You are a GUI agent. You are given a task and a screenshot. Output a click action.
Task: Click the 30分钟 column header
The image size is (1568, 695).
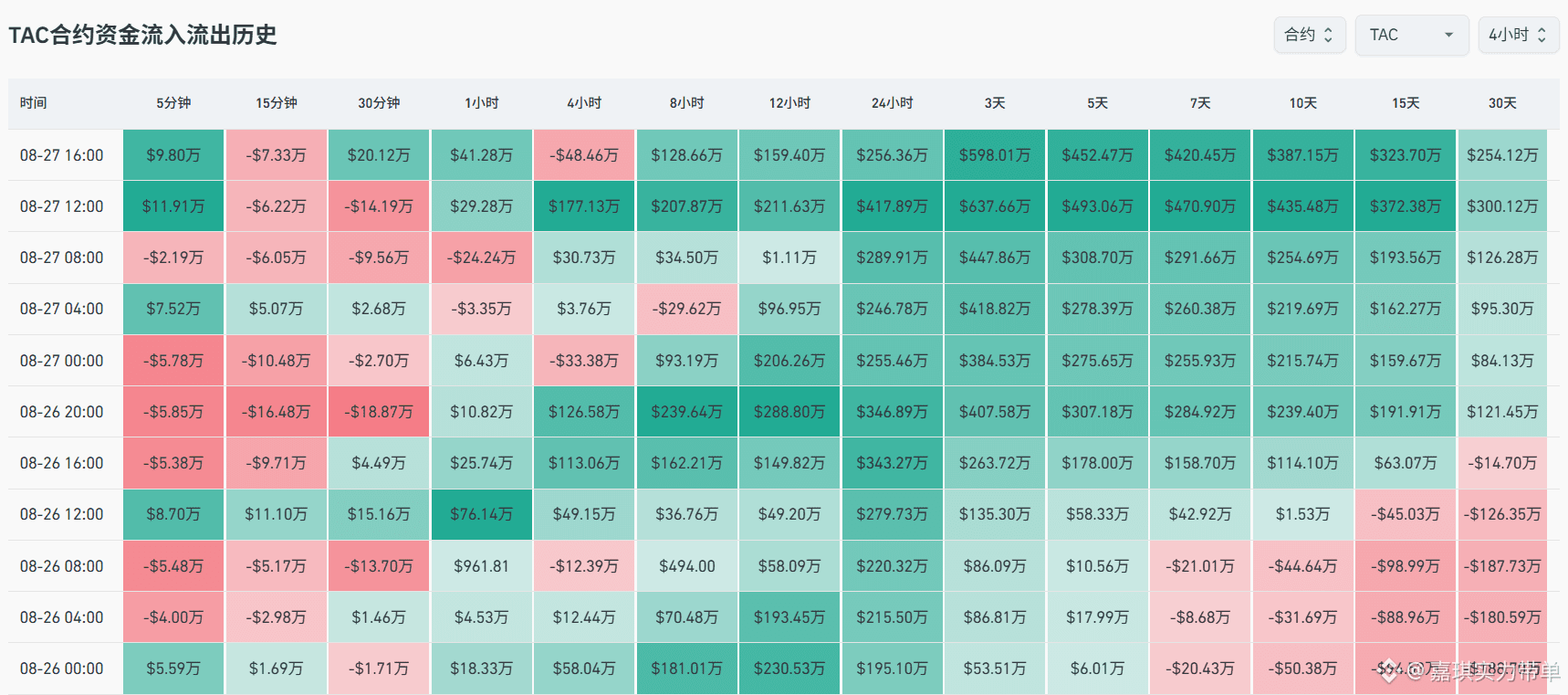379,103
